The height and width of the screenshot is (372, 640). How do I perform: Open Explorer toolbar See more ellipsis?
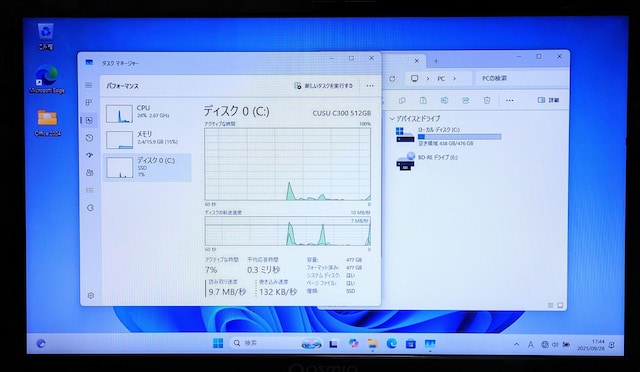coord(509,100)
